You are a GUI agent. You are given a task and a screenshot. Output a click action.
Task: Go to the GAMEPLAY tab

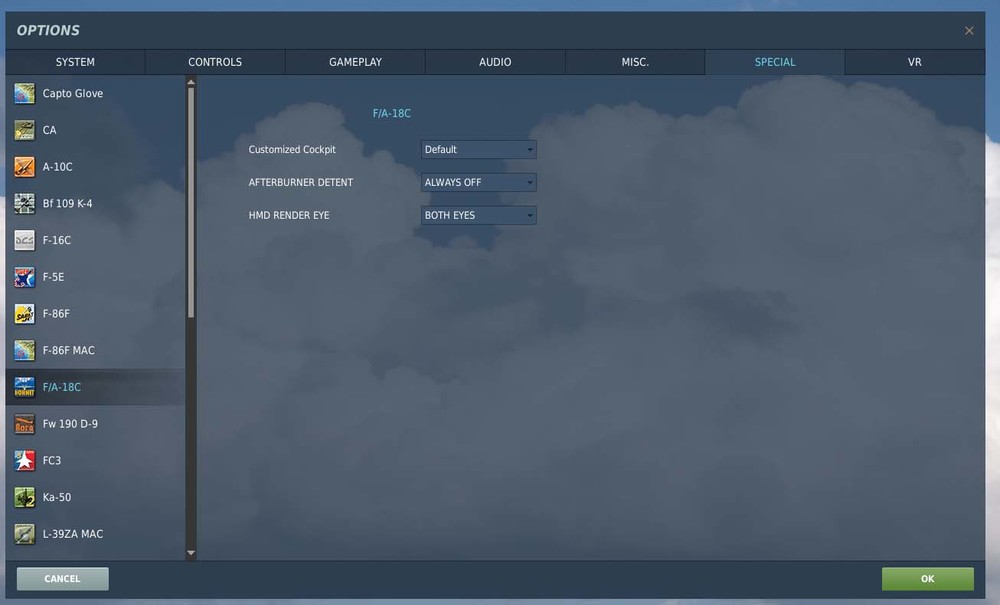[355, 62]
